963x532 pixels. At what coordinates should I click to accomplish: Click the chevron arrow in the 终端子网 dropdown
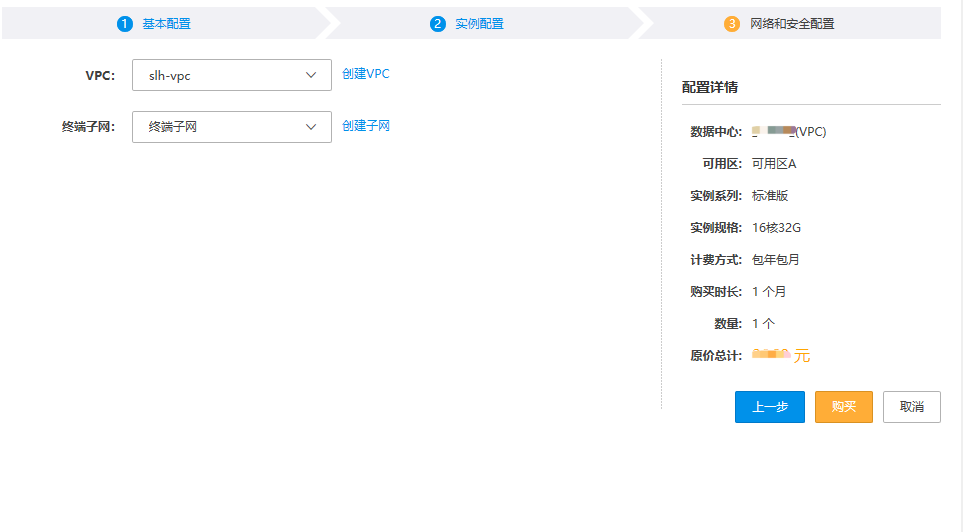pyautogui.click(x=310, y=127)
